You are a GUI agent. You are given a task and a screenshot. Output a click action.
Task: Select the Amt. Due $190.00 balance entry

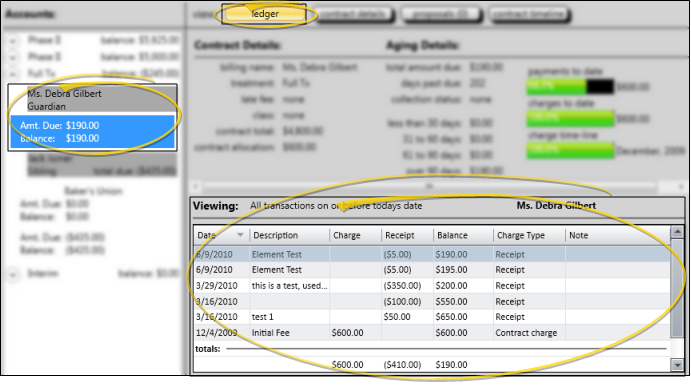click(93, 132)
